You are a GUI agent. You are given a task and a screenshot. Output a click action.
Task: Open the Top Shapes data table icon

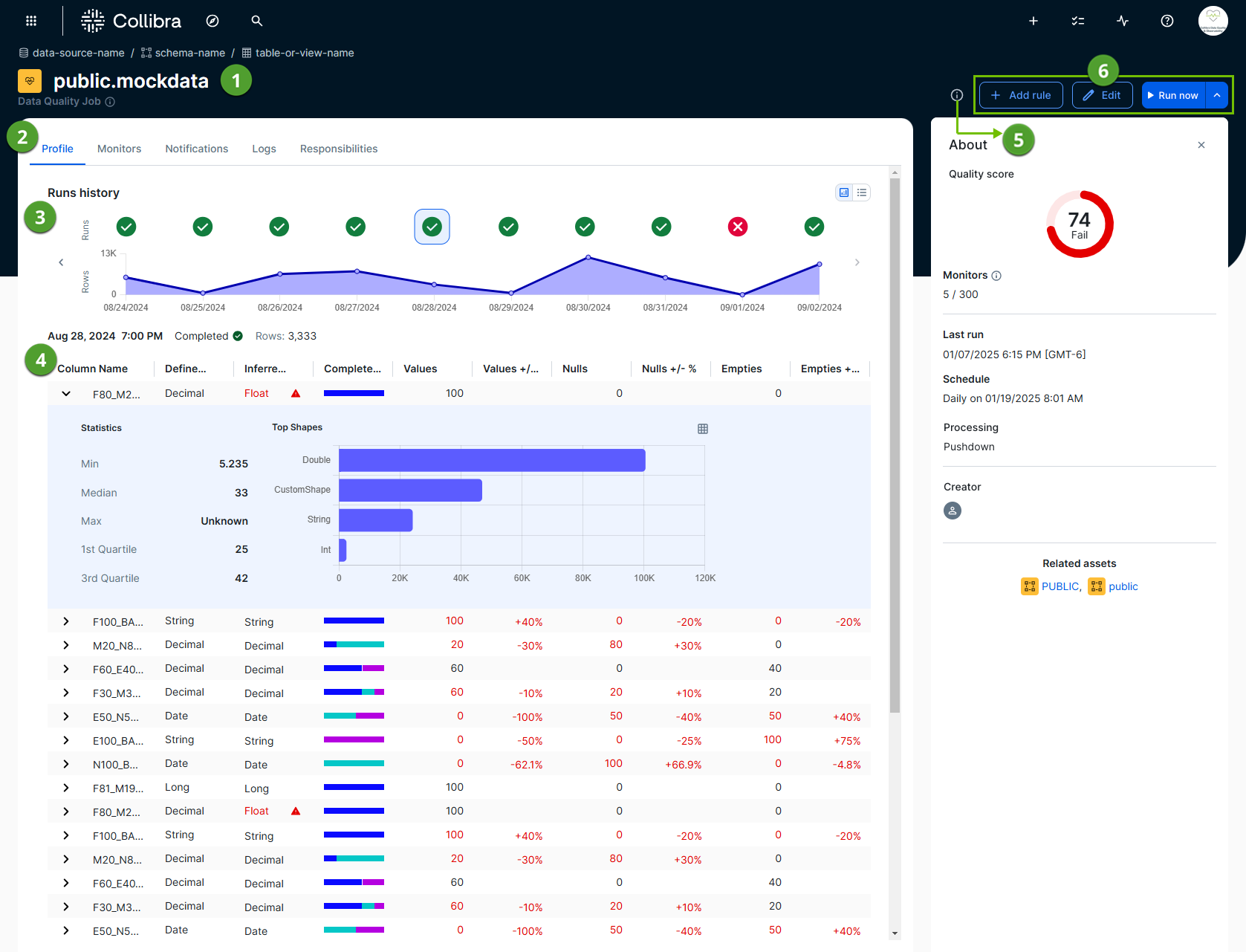(702, 428)
